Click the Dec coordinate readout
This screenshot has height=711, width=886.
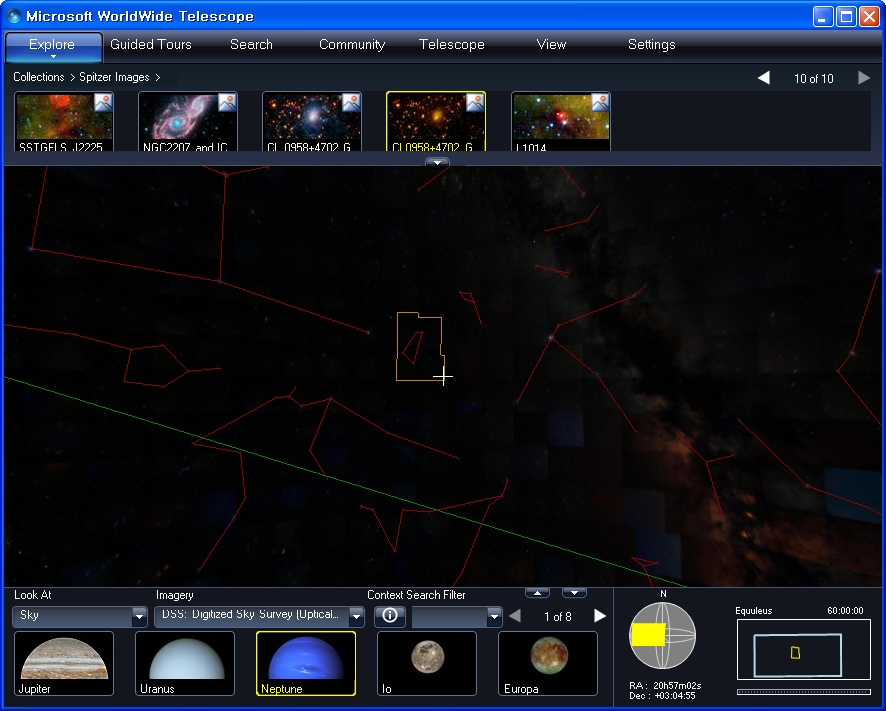(662, 696)
